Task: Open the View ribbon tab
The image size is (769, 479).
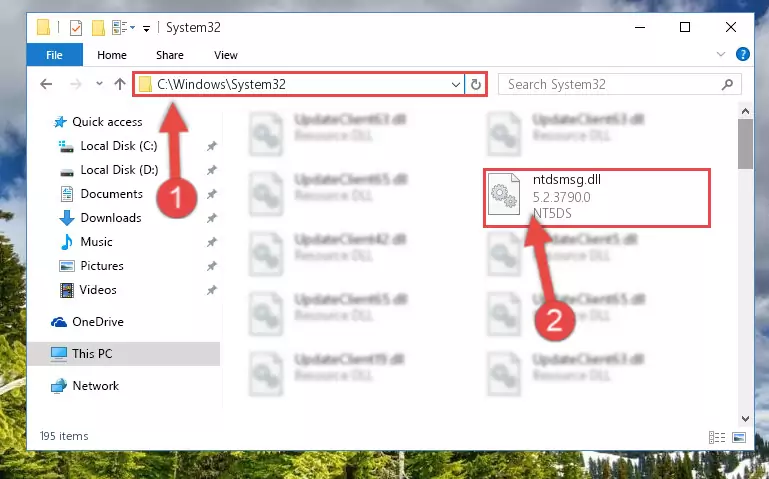Action: click(226, 55)
